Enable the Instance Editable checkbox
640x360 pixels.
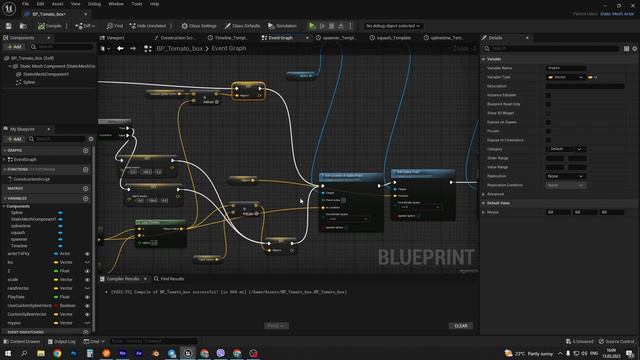coord(548,95)
